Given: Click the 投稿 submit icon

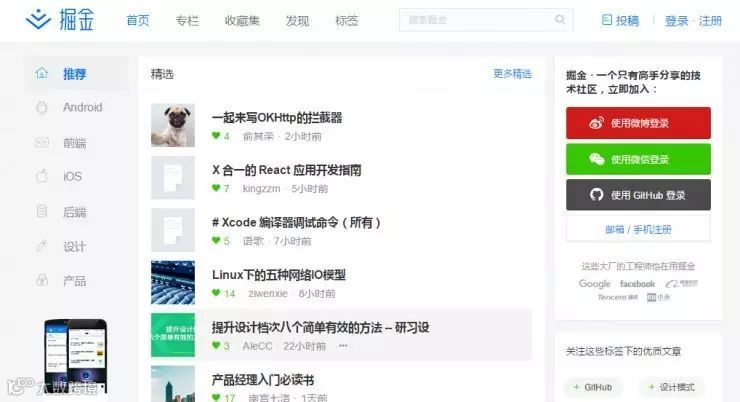Looking at the screenshot, I should click(x=606, y=20).
